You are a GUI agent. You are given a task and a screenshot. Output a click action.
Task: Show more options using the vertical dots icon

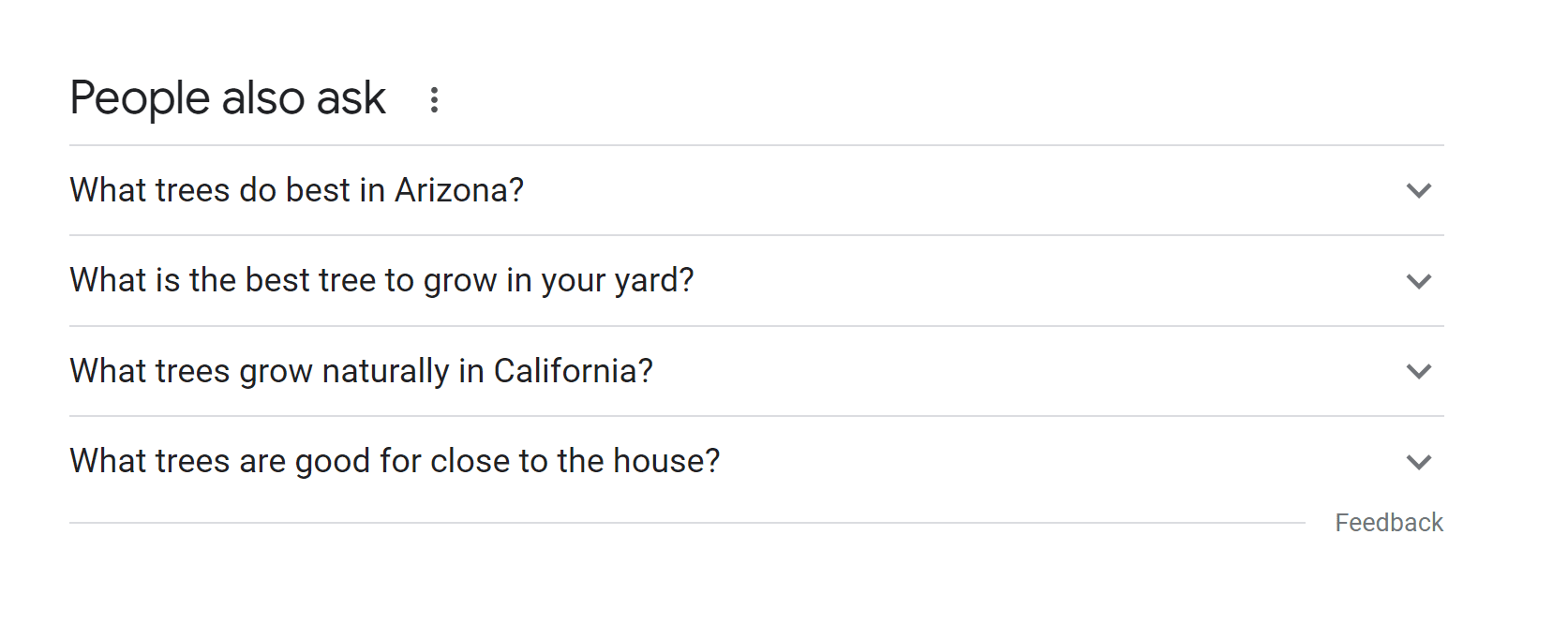[434, 99]
